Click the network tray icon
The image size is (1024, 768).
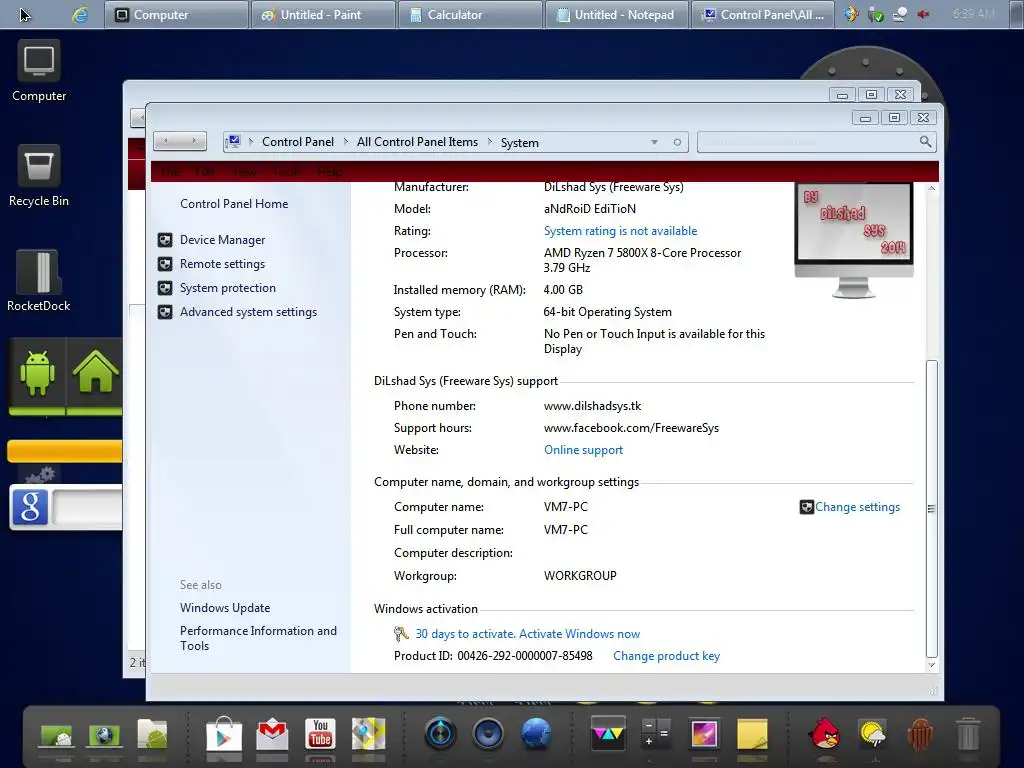[900, 14]
